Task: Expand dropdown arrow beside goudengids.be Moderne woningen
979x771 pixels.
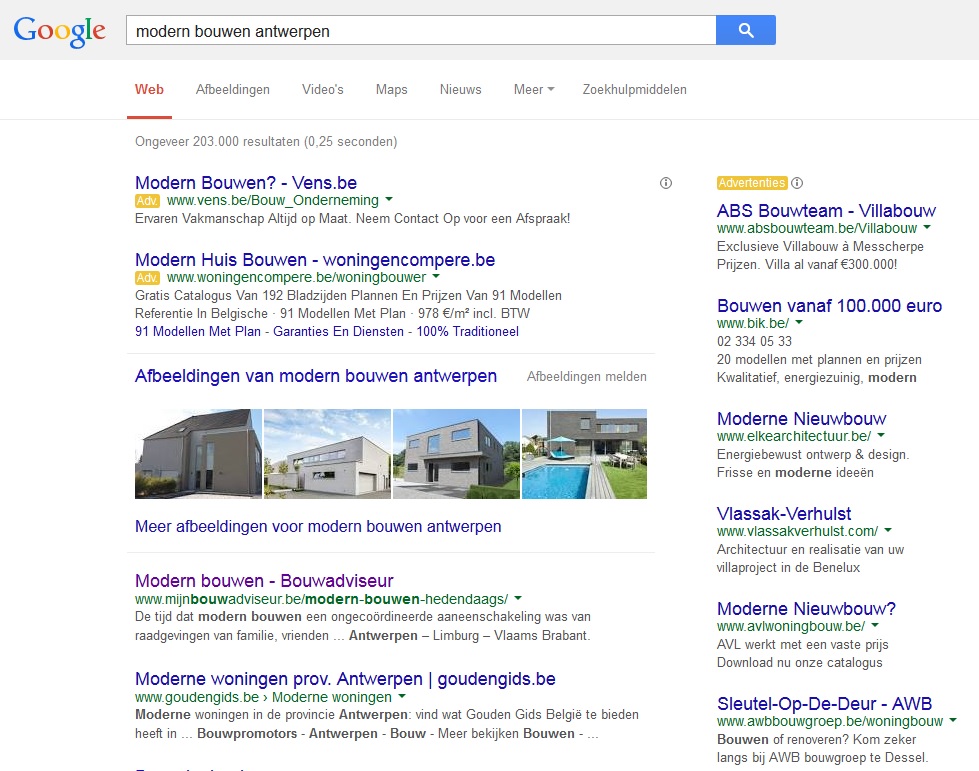Action: coord(402,696)
